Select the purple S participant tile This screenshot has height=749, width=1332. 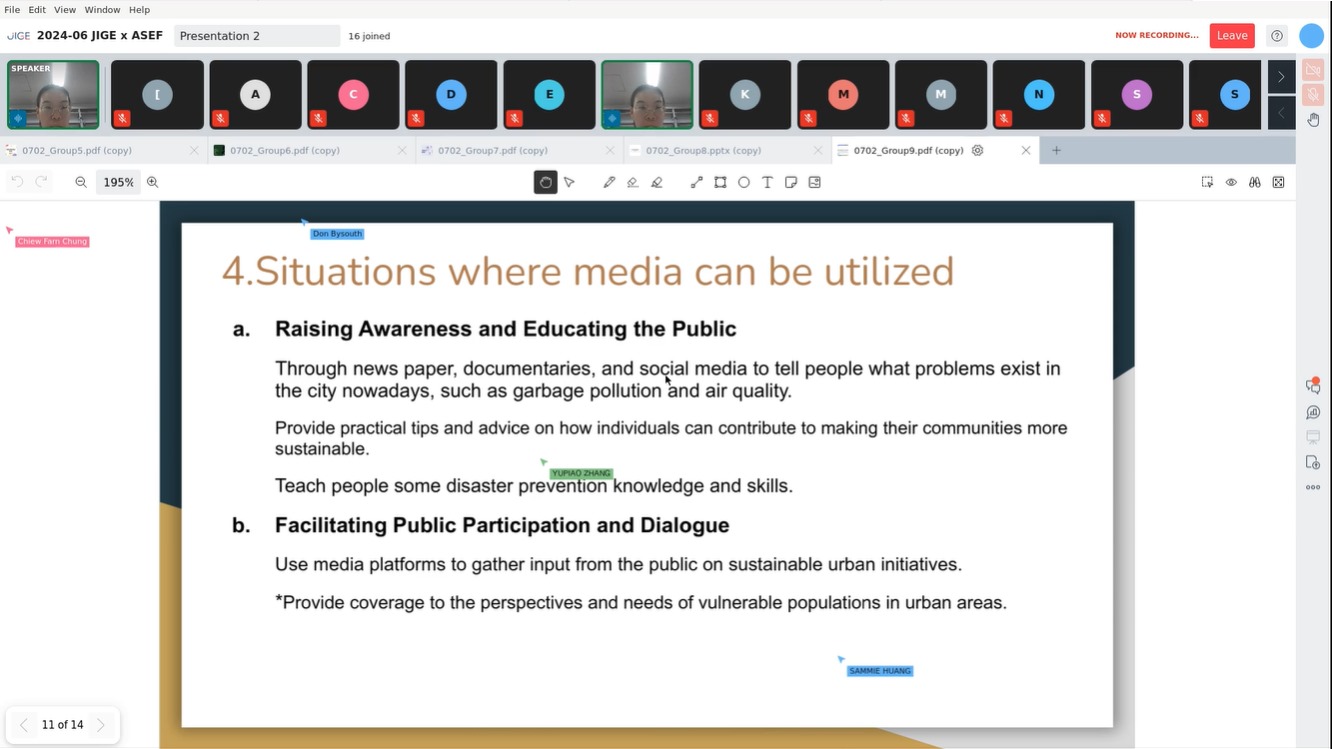(1136, 94)
